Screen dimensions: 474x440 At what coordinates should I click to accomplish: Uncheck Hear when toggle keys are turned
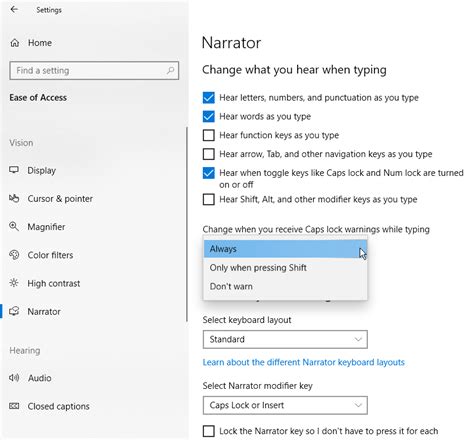[209, 173]
